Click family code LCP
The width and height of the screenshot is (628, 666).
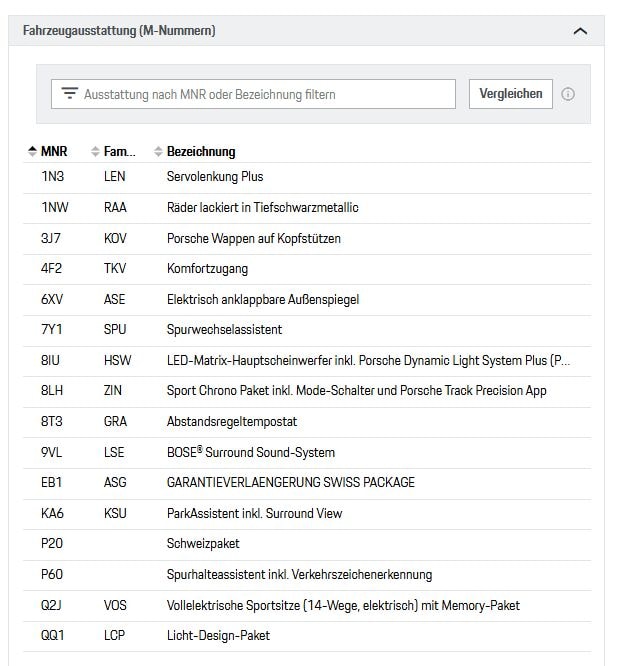pyautogui.click(x=114, y=635)
